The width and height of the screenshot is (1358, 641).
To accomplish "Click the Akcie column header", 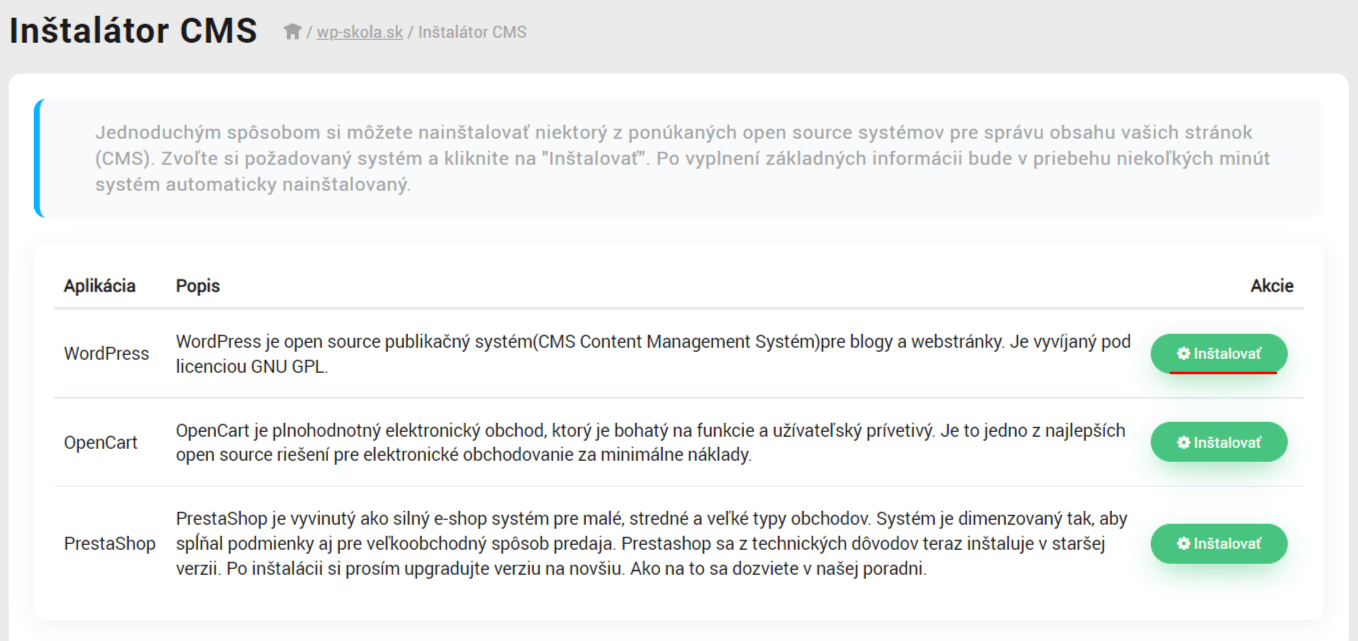I will [1272, 286].
